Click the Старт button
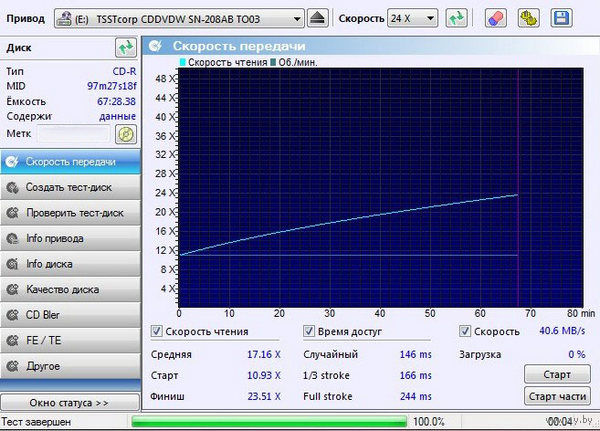600x431 pixels. pos(557,374)
